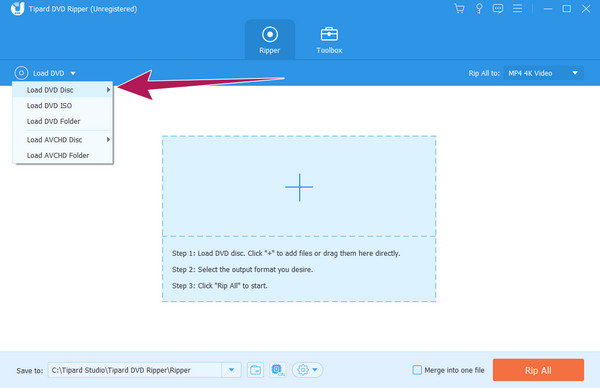Switch to the Ripper tab
Image resolution: width=600 pixels, height=388 pixels.
[x=270, y=40]
